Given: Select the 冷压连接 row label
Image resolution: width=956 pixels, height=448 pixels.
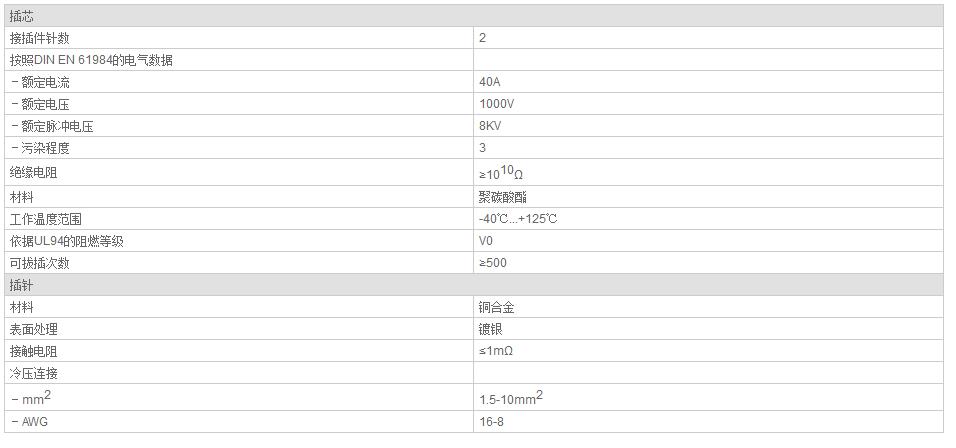Looking at the screenshot, I should click(x=34, y=373).
